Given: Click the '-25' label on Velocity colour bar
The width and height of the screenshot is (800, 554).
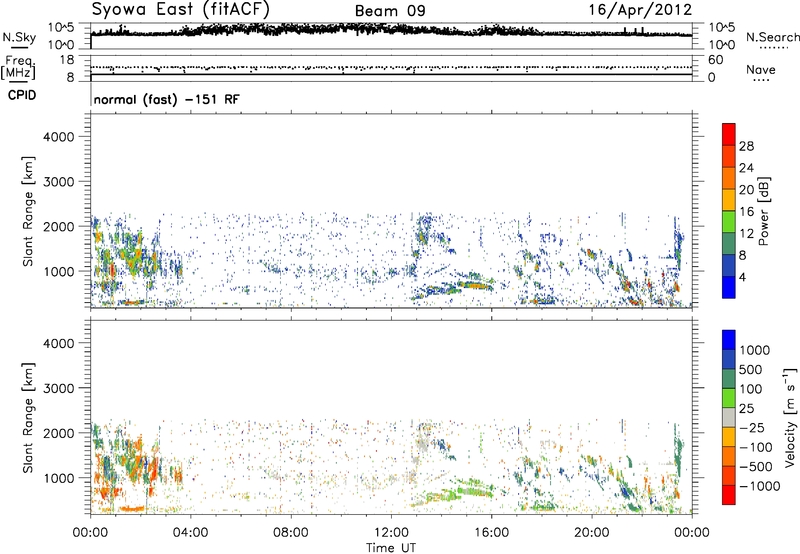Looking at the screenshot, I should [x=751, y=428].
